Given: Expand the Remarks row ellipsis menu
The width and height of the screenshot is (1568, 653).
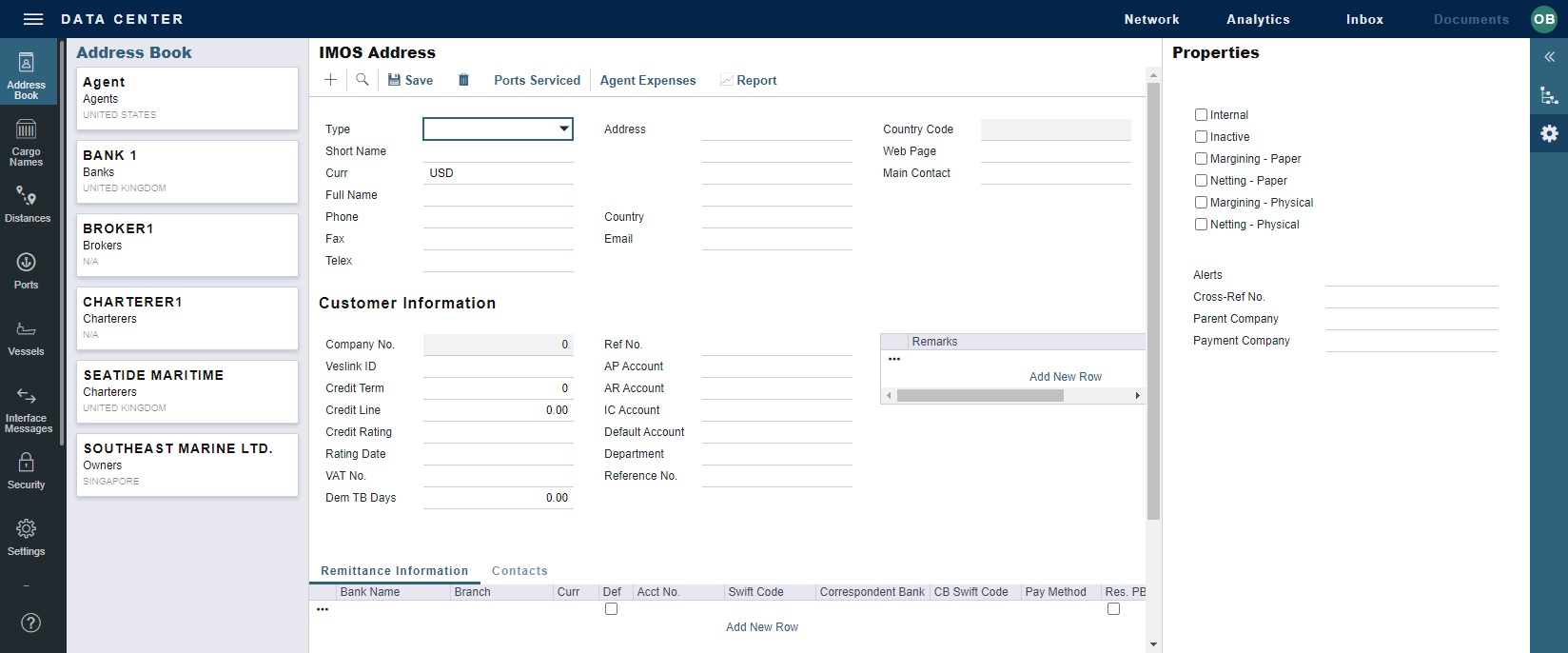Looking at the screenshot, I should click(x=894, y=359).
